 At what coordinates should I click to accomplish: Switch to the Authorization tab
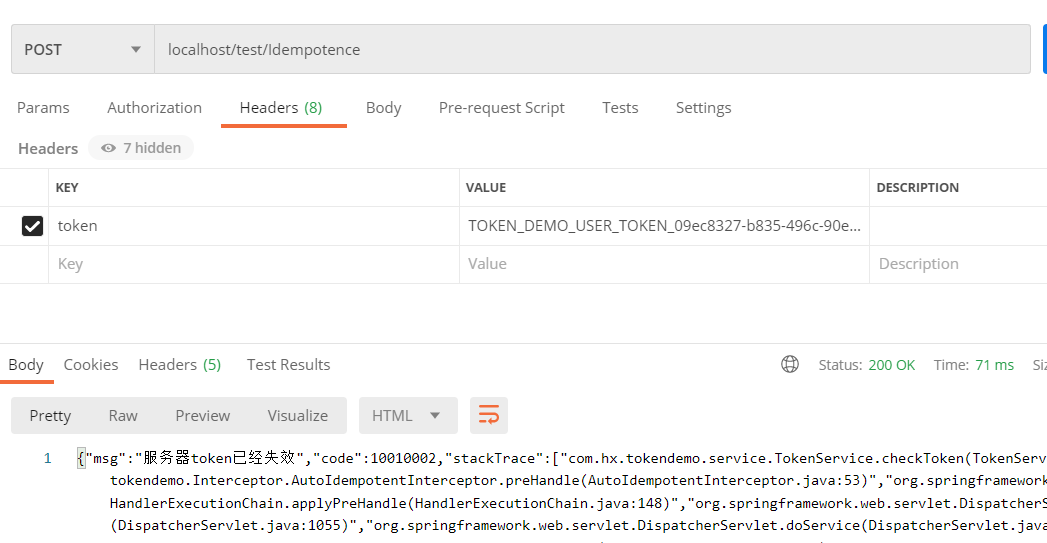(154, 108)
